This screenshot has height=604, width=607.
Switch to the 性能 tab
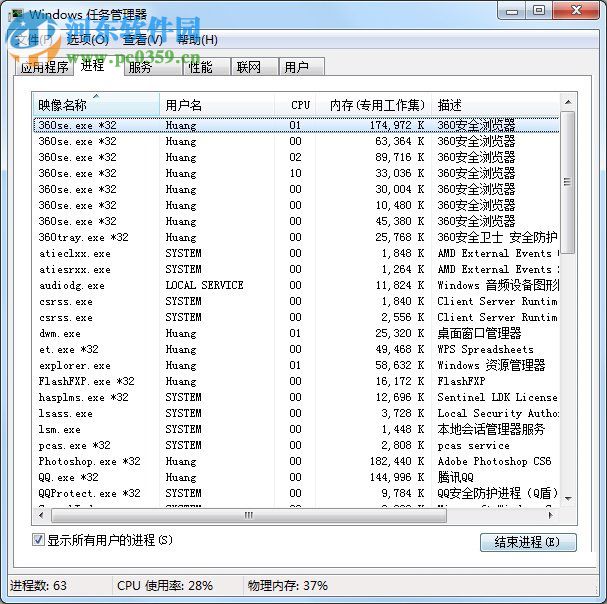coord(206,67)
